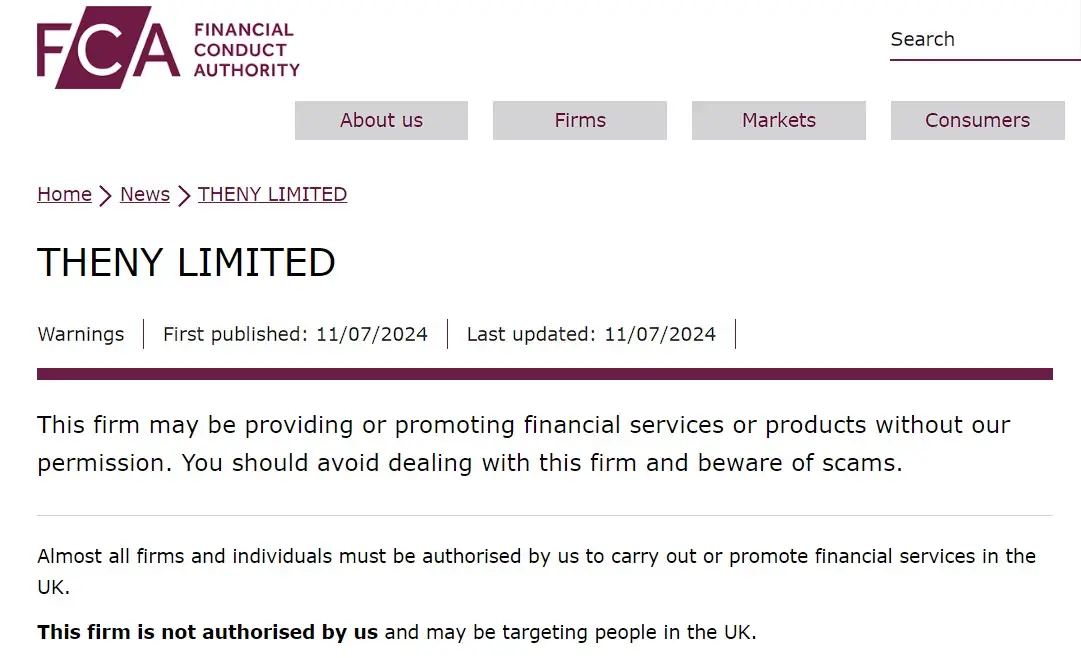Viewport: 1081px width, 658px height.
Task: Click the bold "This firm is not authorised" text
Action: (x=208, y=632)
